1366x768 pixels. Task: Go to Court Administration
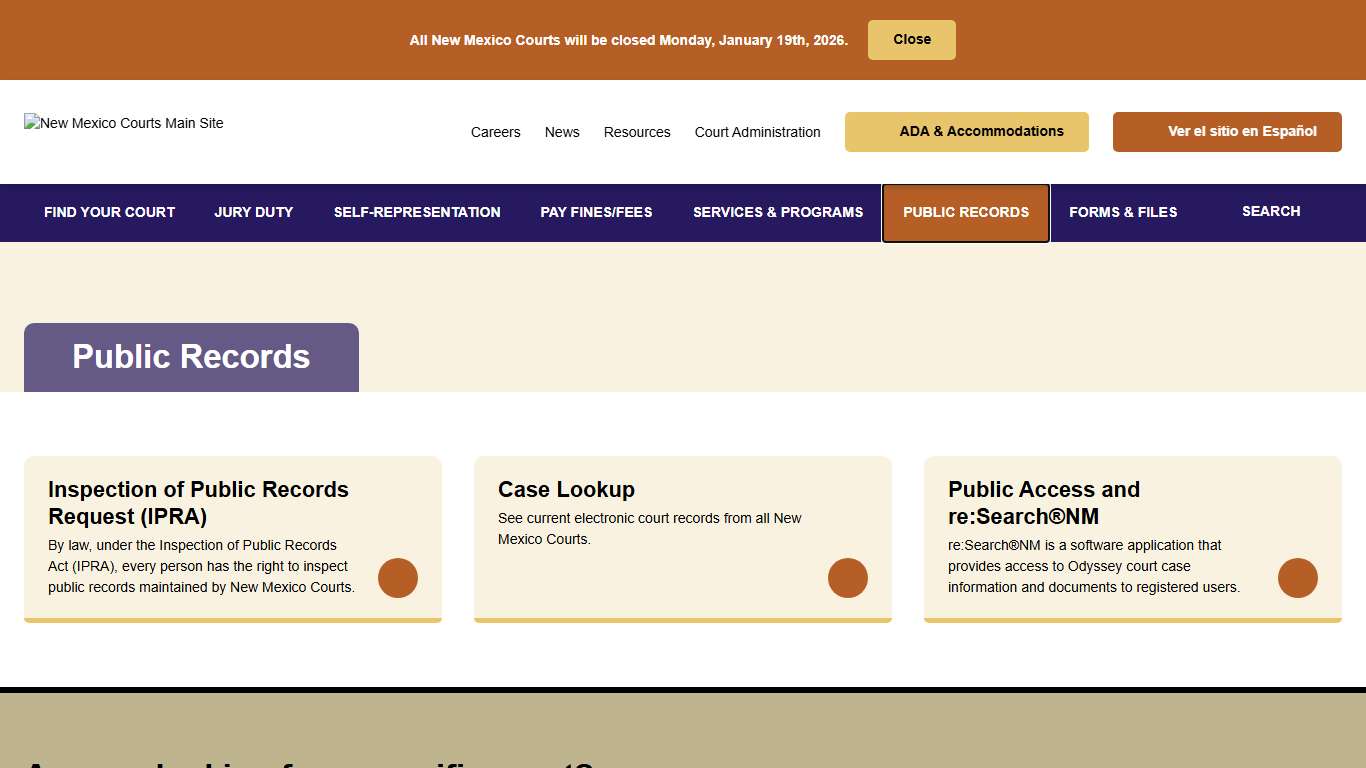tap(757, 131)
